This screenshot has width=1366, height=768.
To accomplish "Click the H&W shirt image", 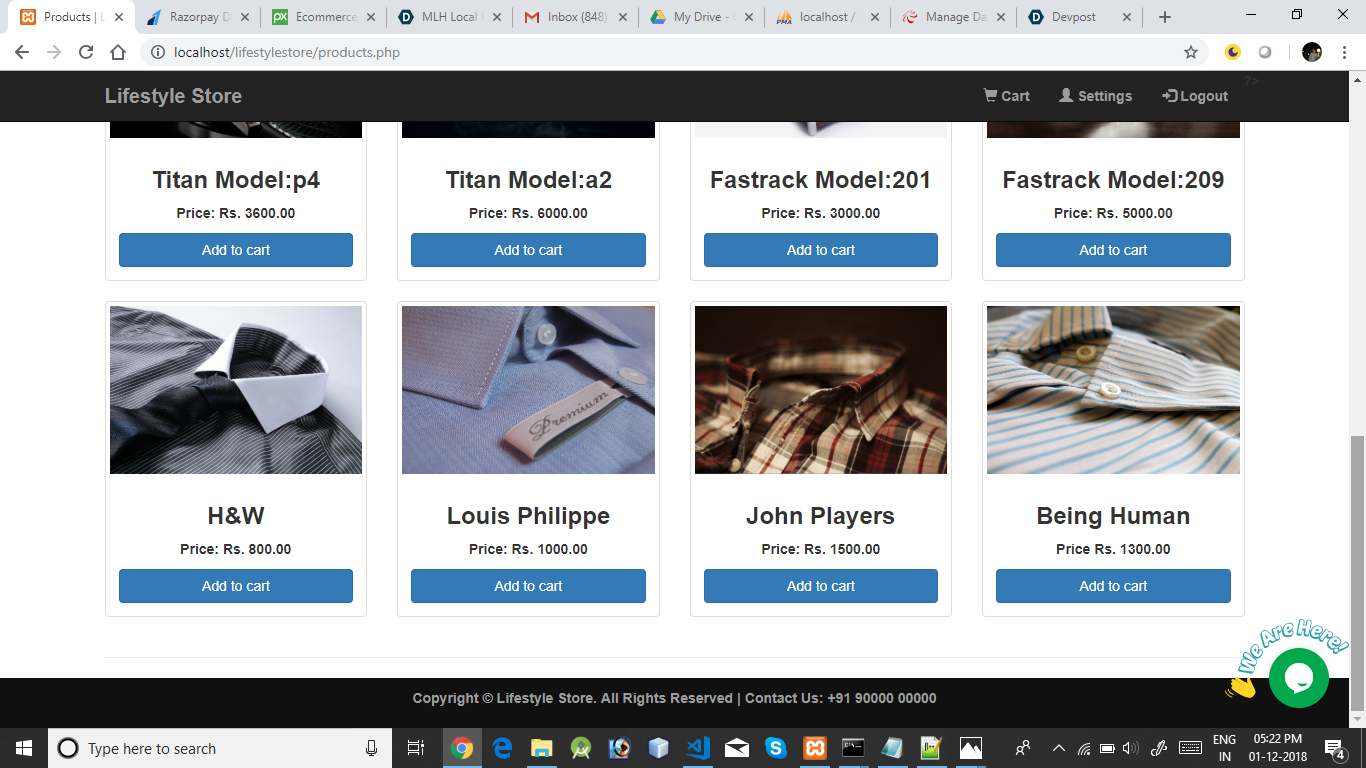I will pos(236,390).
